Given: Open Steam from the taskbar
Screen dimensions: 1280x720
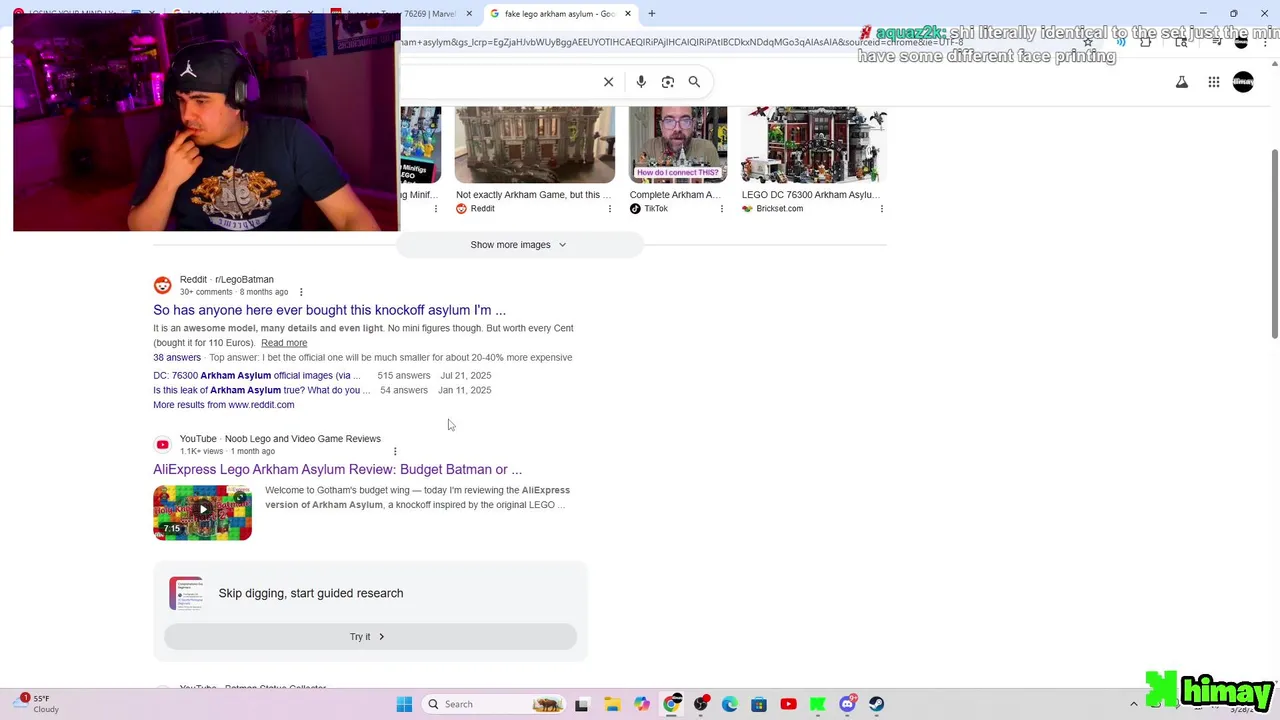Looking at the screenshot, I should click(x=877, y=704).
